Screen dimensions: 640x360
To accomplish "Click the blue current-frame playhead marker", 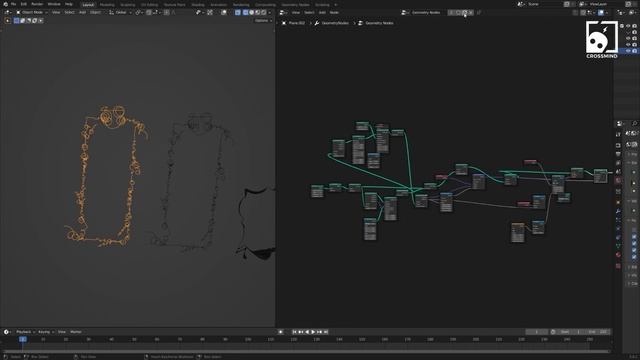I will click(23, 339).
